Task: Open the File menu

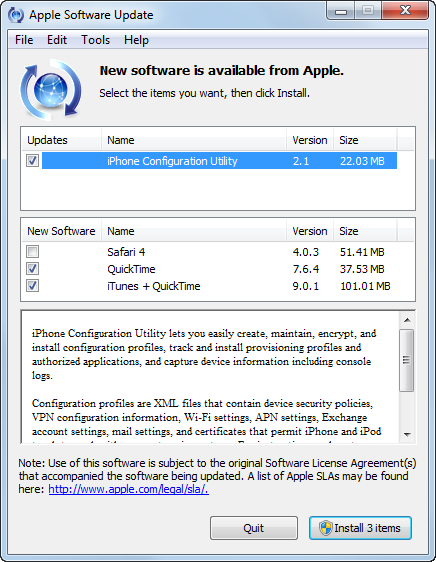Action: pos(24,40)
